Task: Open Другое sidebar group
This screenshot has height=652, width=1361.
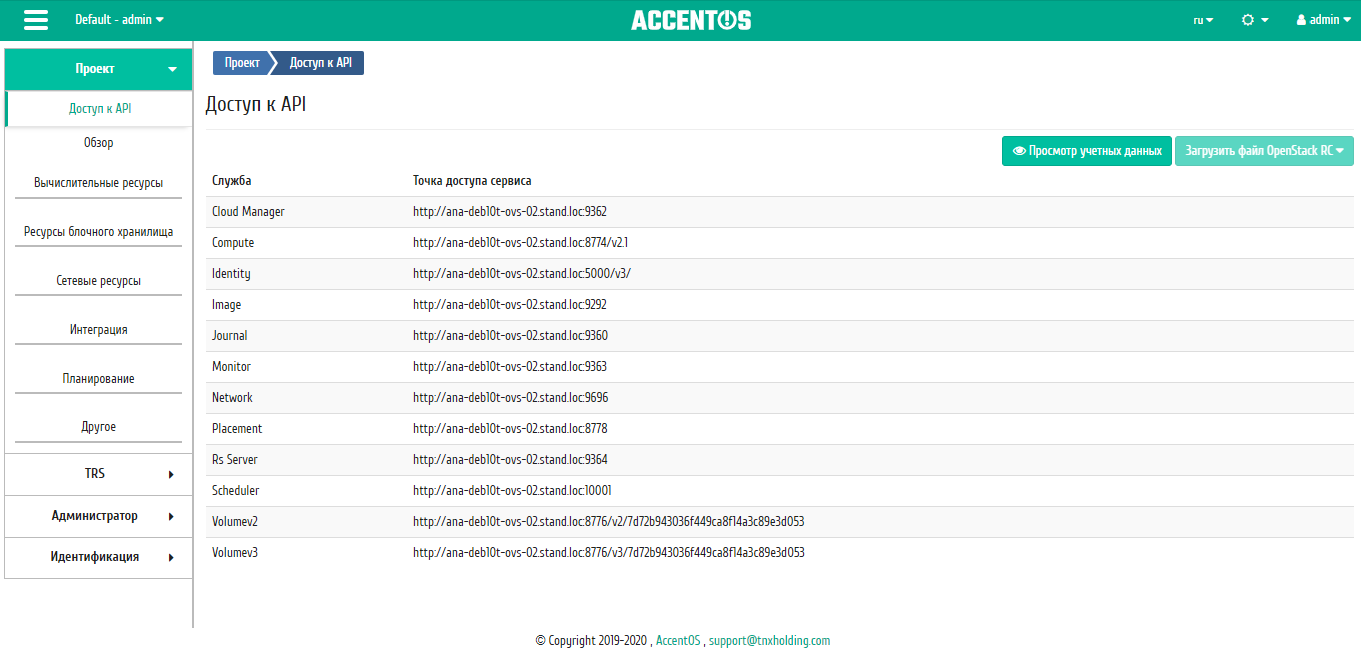Action: [98, 427]
